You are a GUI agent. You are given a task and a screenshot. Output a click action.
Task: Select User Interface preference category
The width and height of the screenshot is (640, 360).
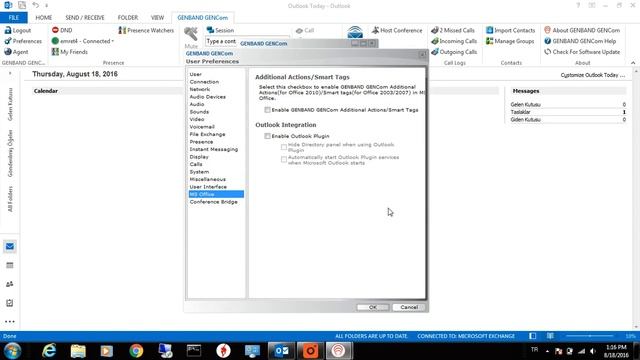[208, 187]
